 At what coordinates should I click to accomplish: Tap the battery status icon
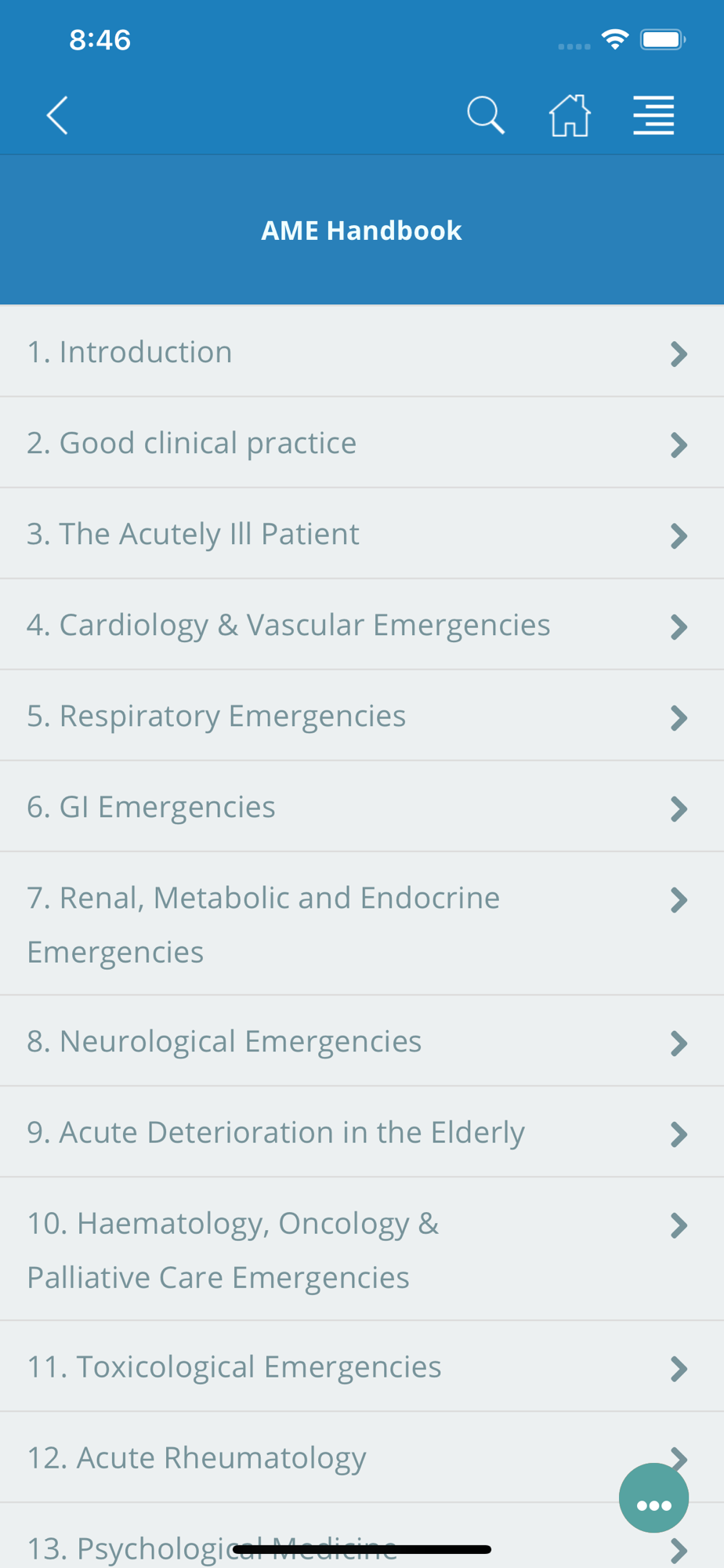[x=663, y=39]
